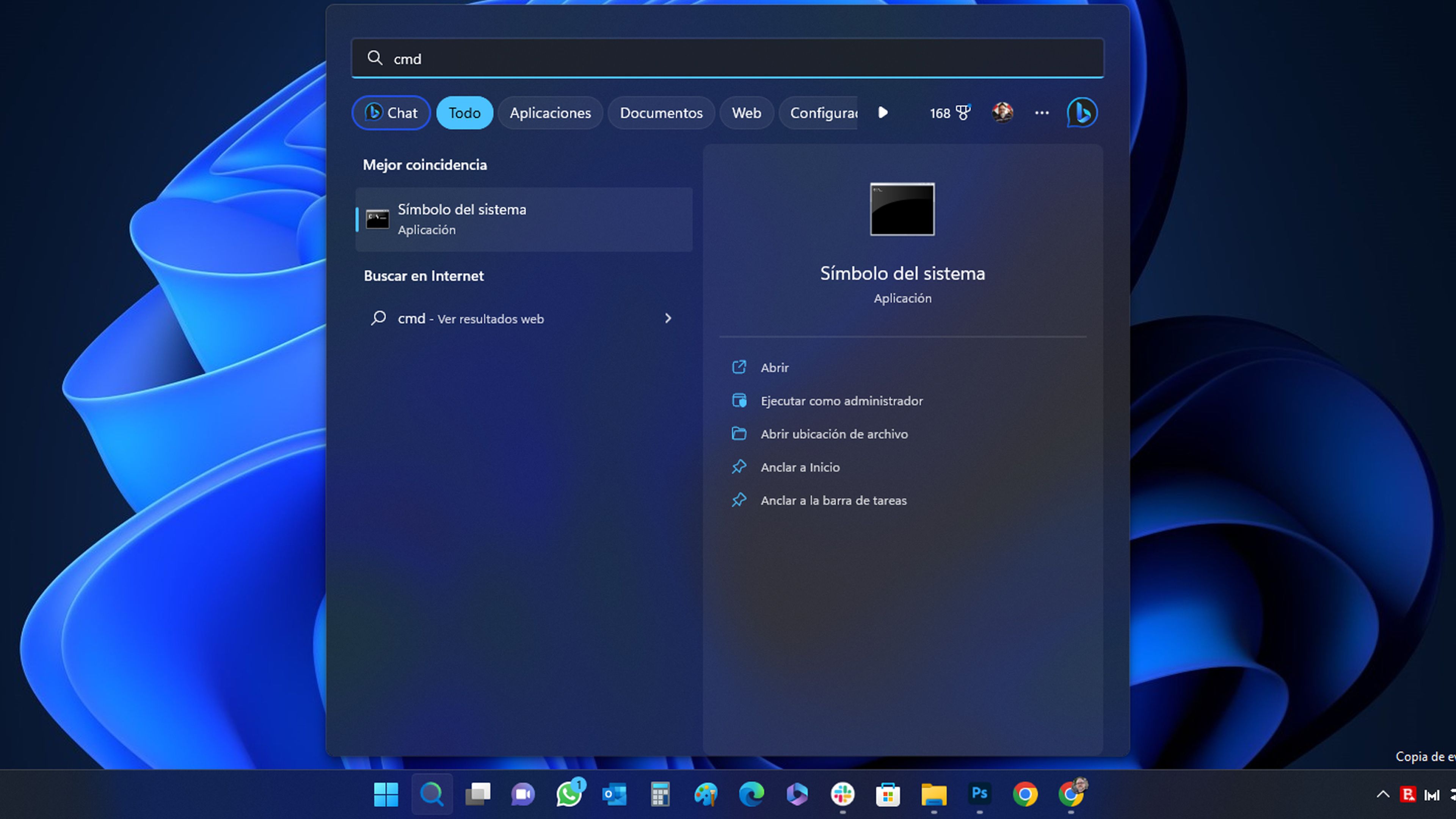Launch Photoshop from the taskbar
The height and width of the screenshot is (819, 1456).
click(979, 794)
